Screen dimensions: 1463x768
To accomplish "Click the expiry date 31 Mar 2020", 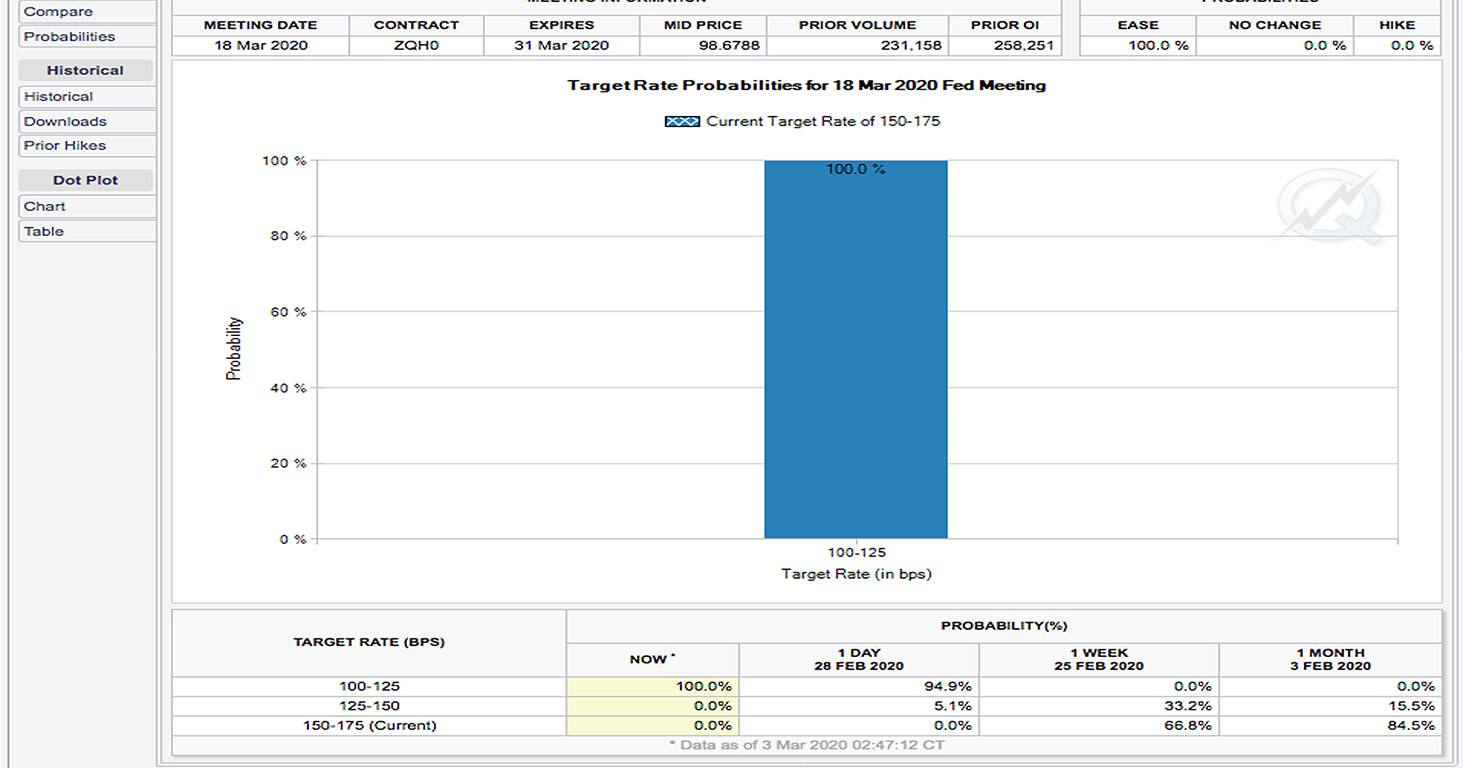I will pos(561,45).
